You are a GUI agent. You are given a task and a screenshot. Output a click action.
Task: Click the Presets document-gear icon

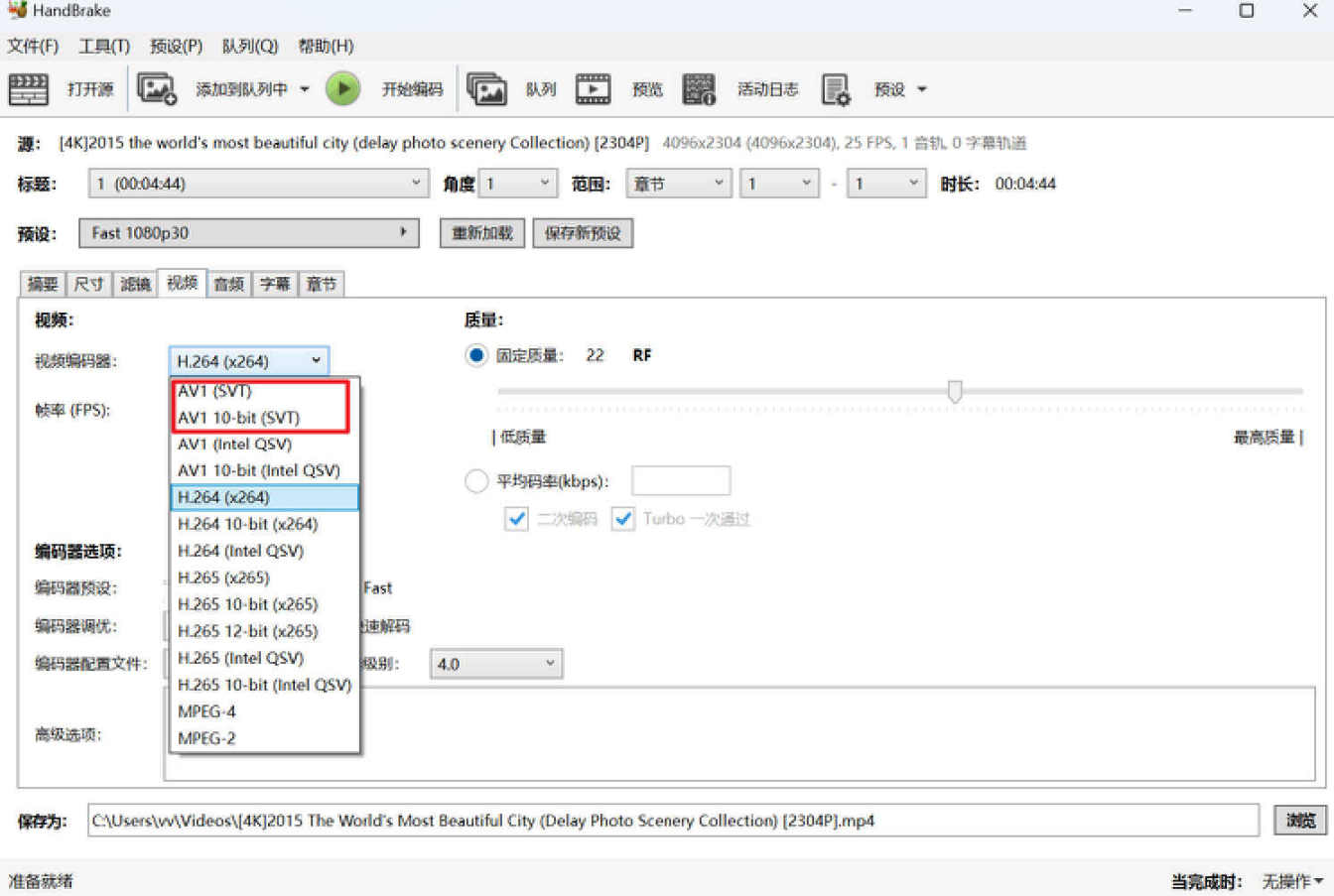point(836,89)
